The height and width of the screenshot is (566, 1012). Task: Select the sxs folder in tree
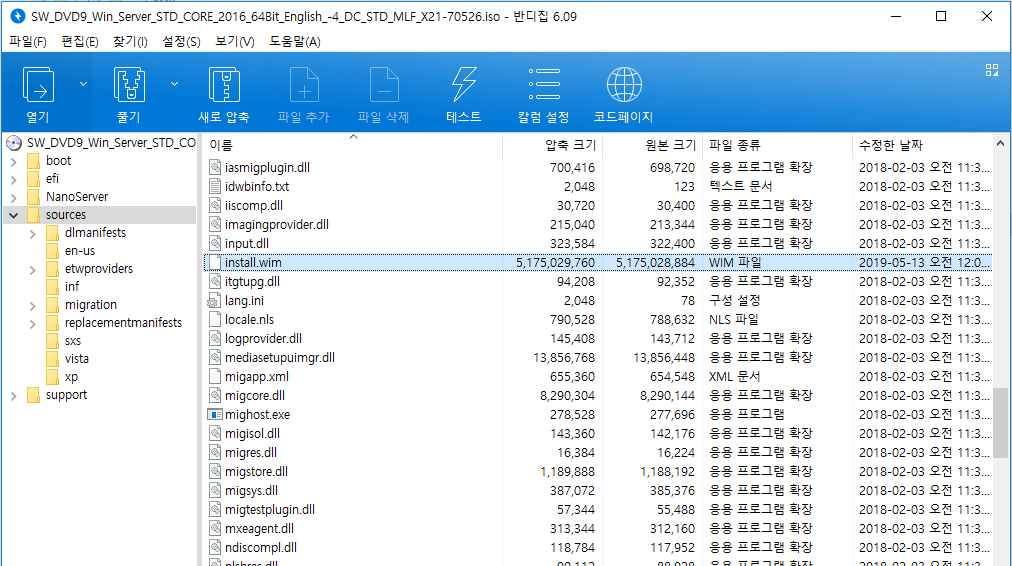pos(73,341)
